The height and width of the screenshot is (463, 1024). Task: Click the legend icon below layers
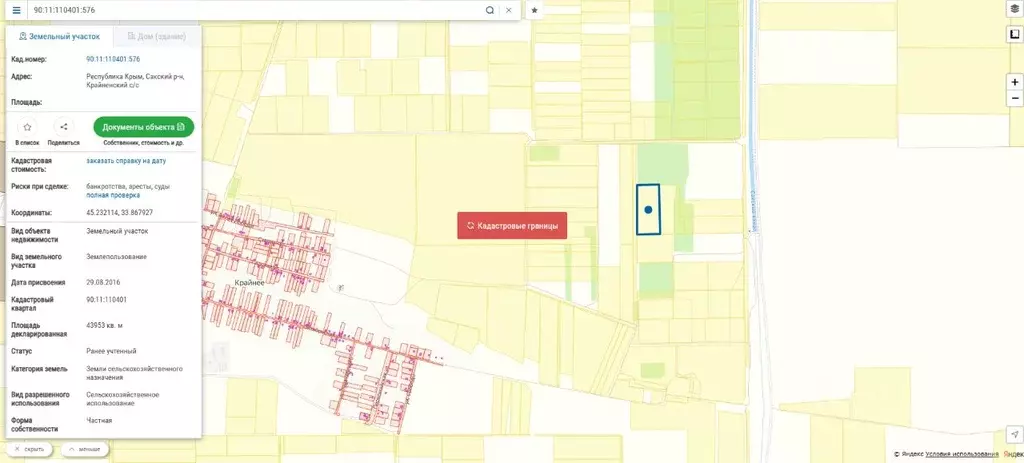(x=1014, y=34)
